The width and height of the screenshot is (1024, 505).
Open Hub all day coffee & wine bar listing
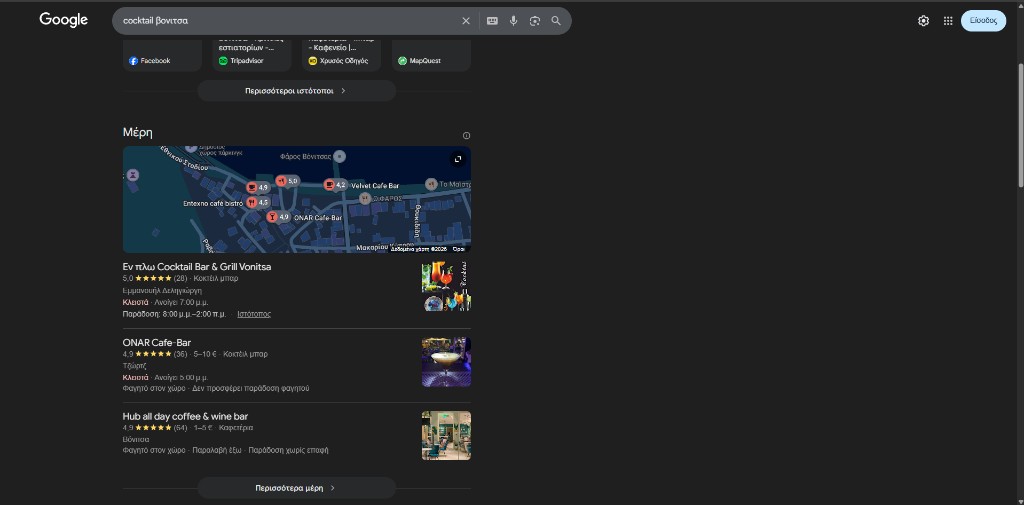coord(185,416)
